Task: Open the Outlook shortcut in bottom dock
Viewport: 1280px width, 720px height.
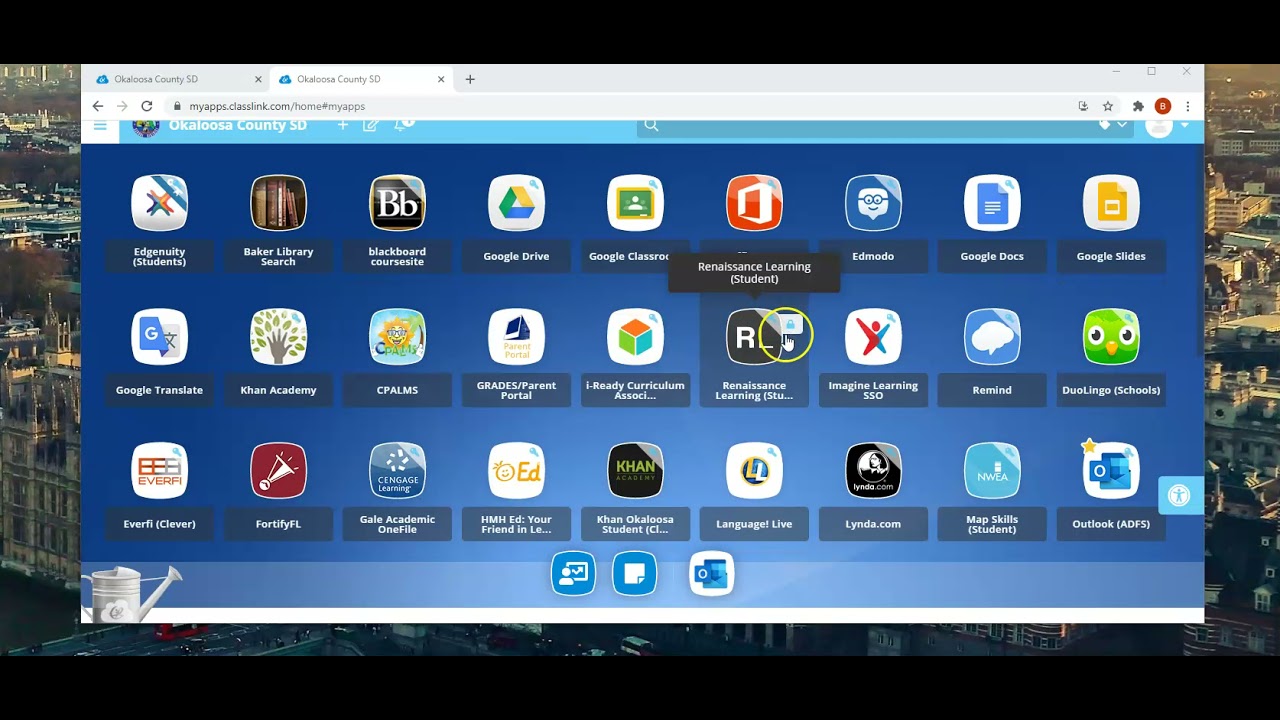Action: pyautogui.click(x=712, y=574)
